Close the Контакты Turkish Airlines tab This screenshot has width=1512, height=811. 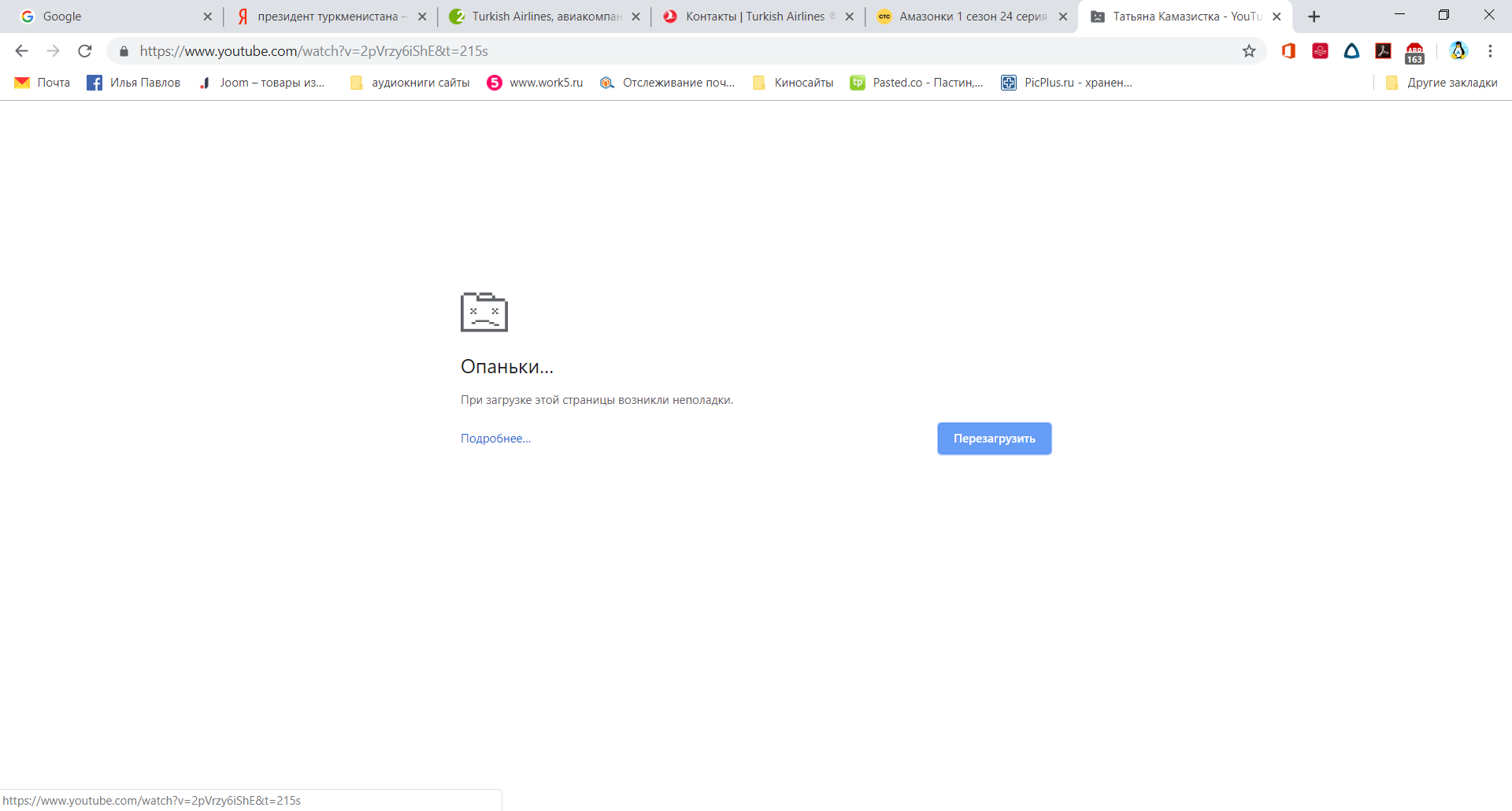849,17
